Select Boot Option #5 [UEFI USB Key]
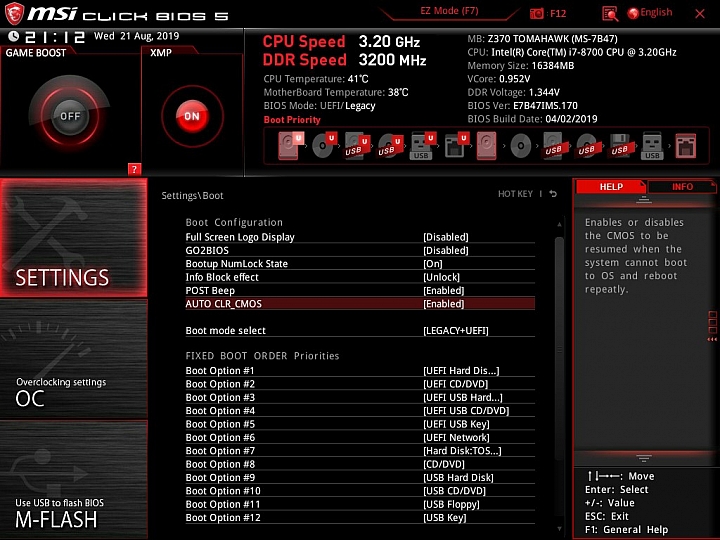This screenshot has width=720, height=540. click(360, 424)
